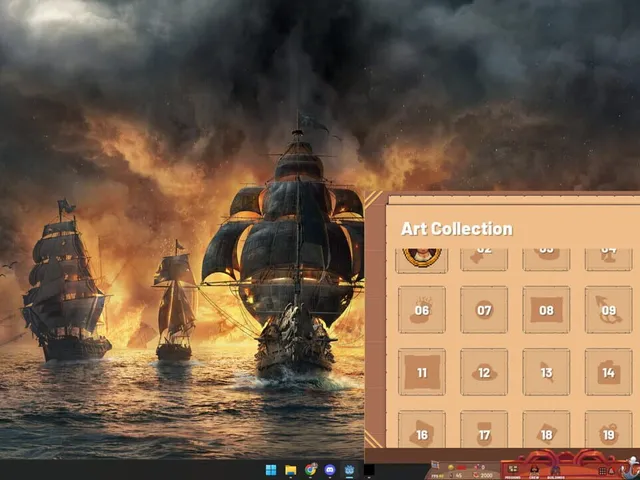
Task: Click the grid menu icon in game bar
Action: point(602,471)
